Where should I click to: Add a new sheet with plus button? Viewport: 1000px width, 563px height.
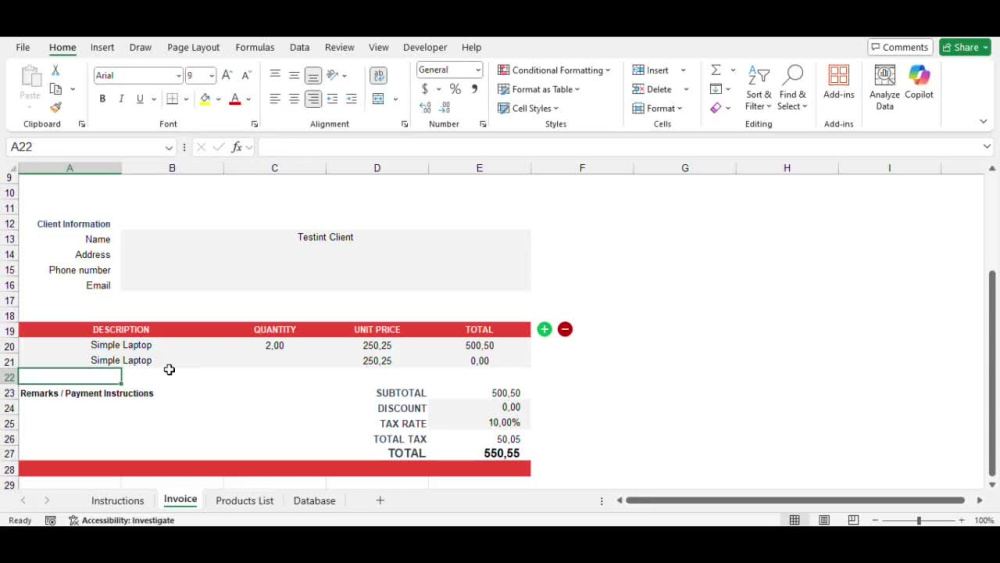pyautogui.click(x=380, y=501)
